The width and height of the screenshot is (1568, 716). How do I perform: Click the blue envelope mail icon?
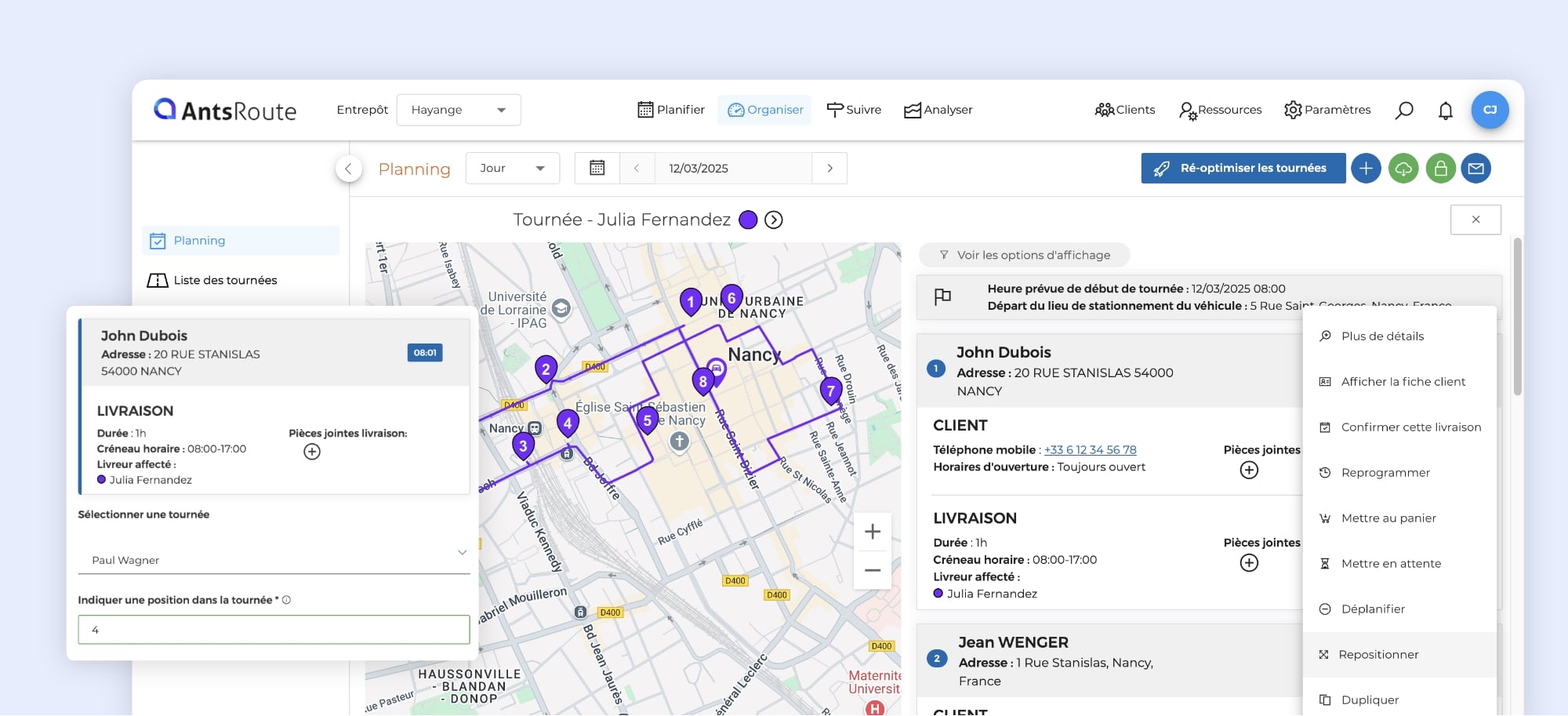click(x=1475, y=169)
